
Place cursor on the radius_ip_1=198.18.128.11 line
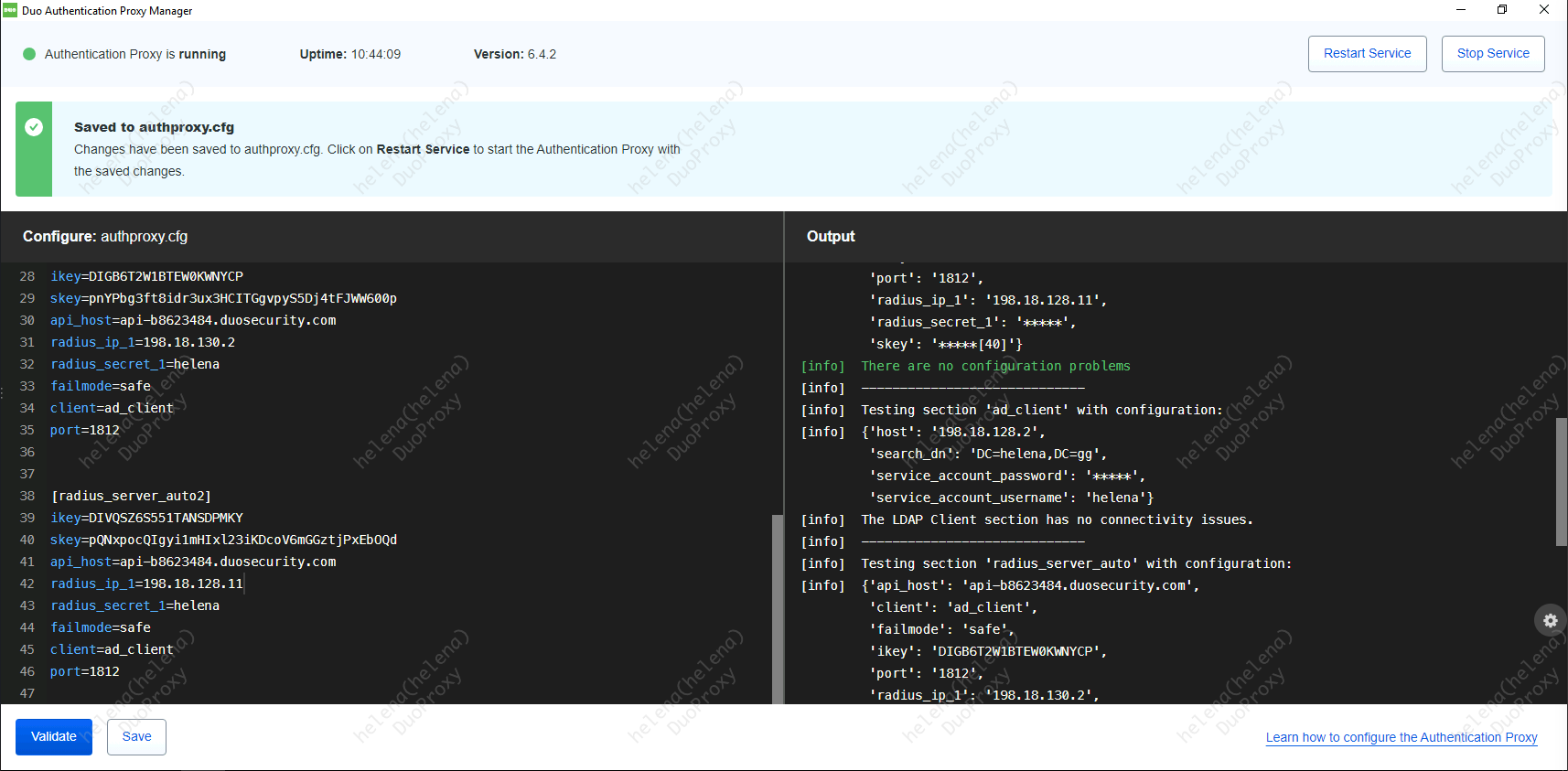(146, 584)
